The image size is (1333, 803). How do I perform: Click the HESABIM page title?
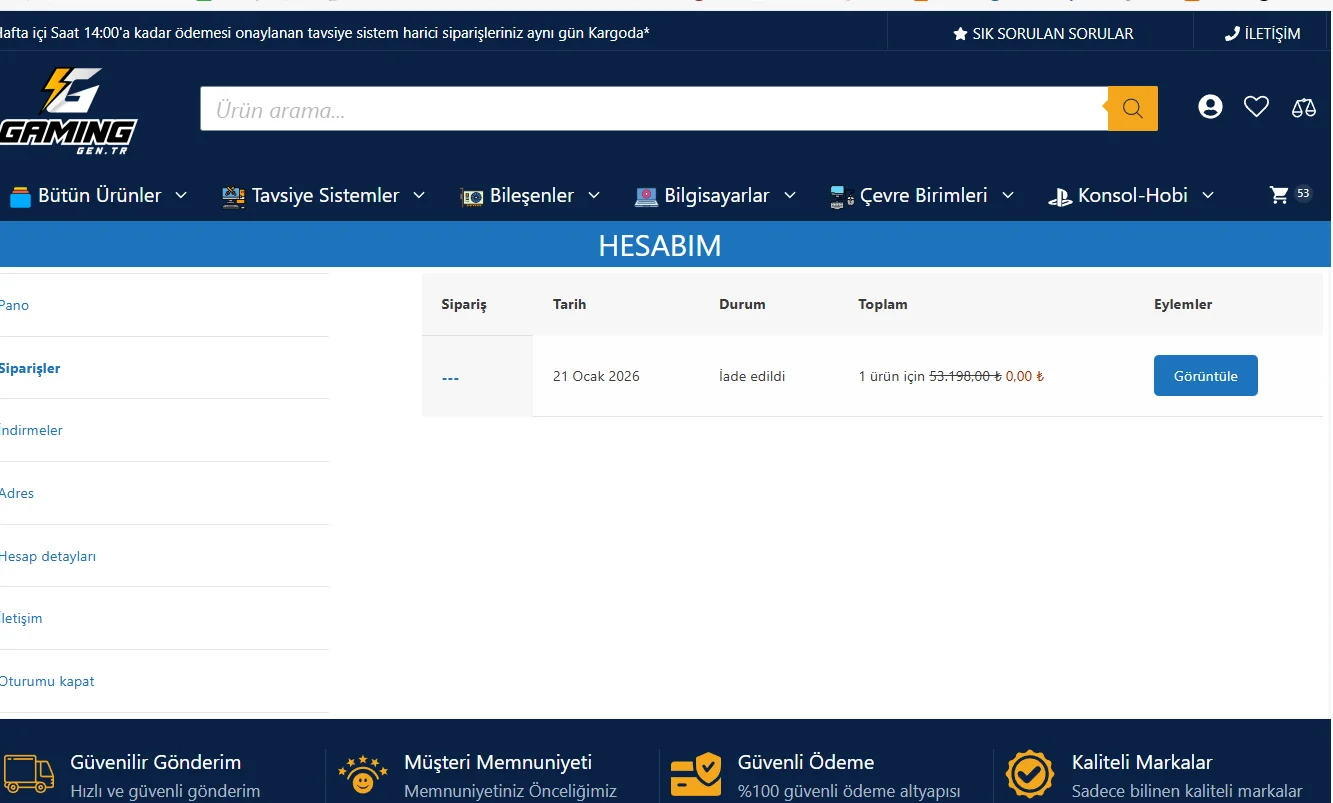pyautogui.click(x=660, y=245)
